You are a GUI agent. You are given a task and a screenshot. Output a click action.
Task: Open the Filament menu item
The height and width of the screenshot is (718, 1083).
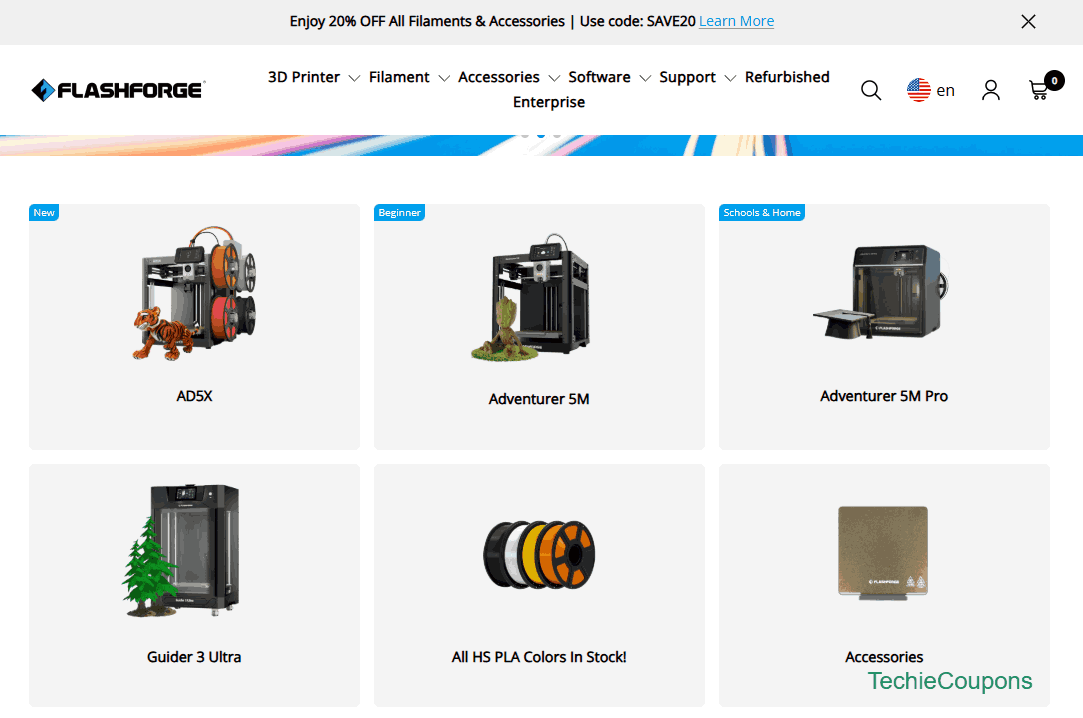coord(399,77)
